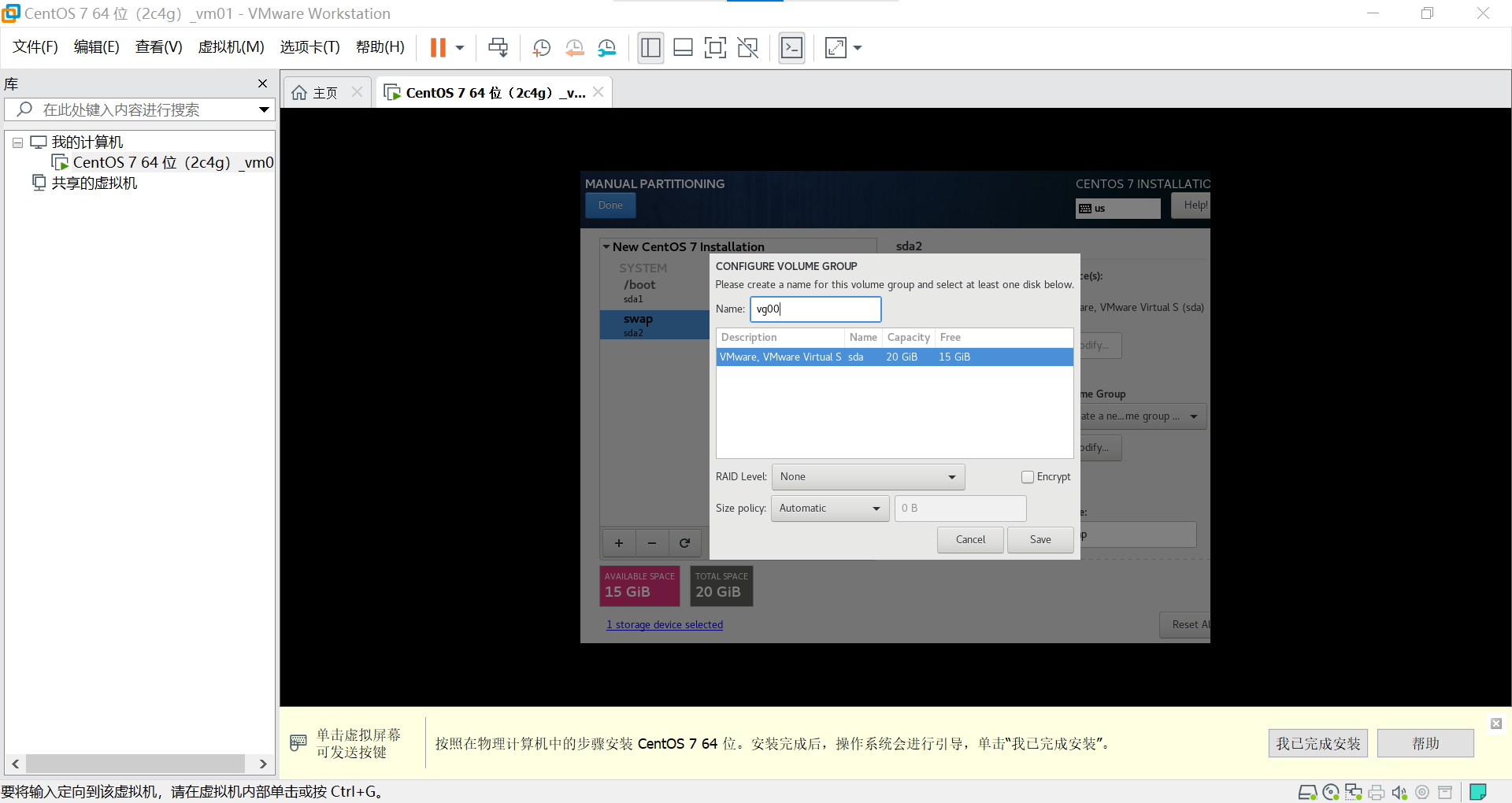Select the VMware Virtual S sda disk row
The height and width of the screenshot is (803, 1512).
895,357
